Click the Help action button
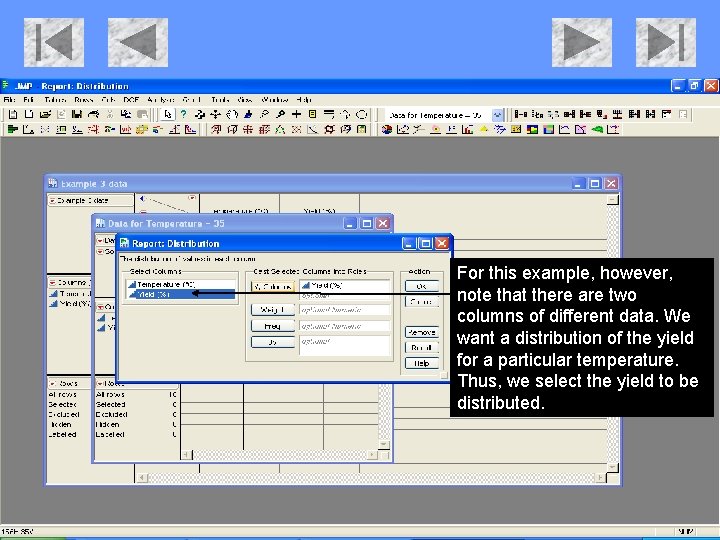720x540 pixels. pyautogui.click(x=422, y=363)
